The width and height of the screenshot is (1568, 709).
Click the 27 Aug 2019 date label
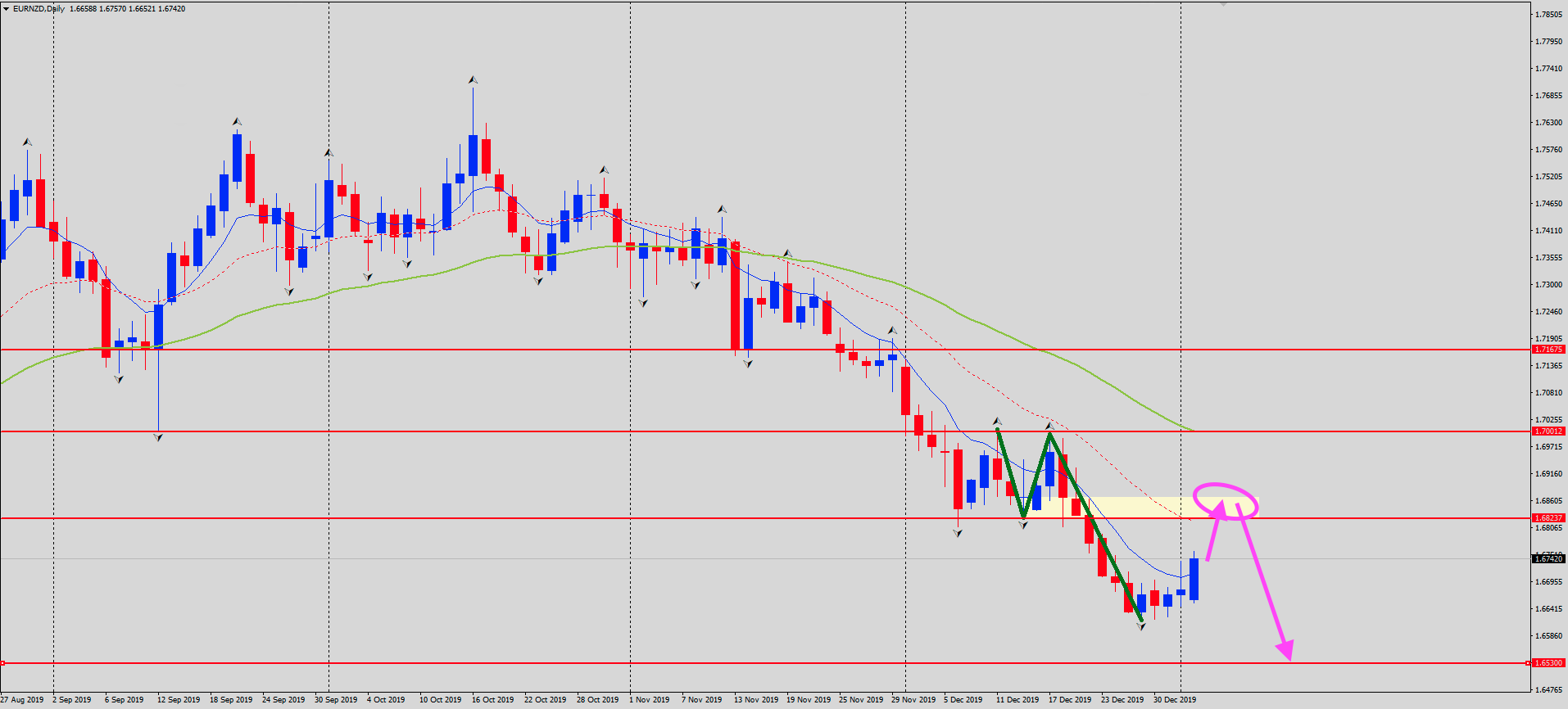click(22, 700)
